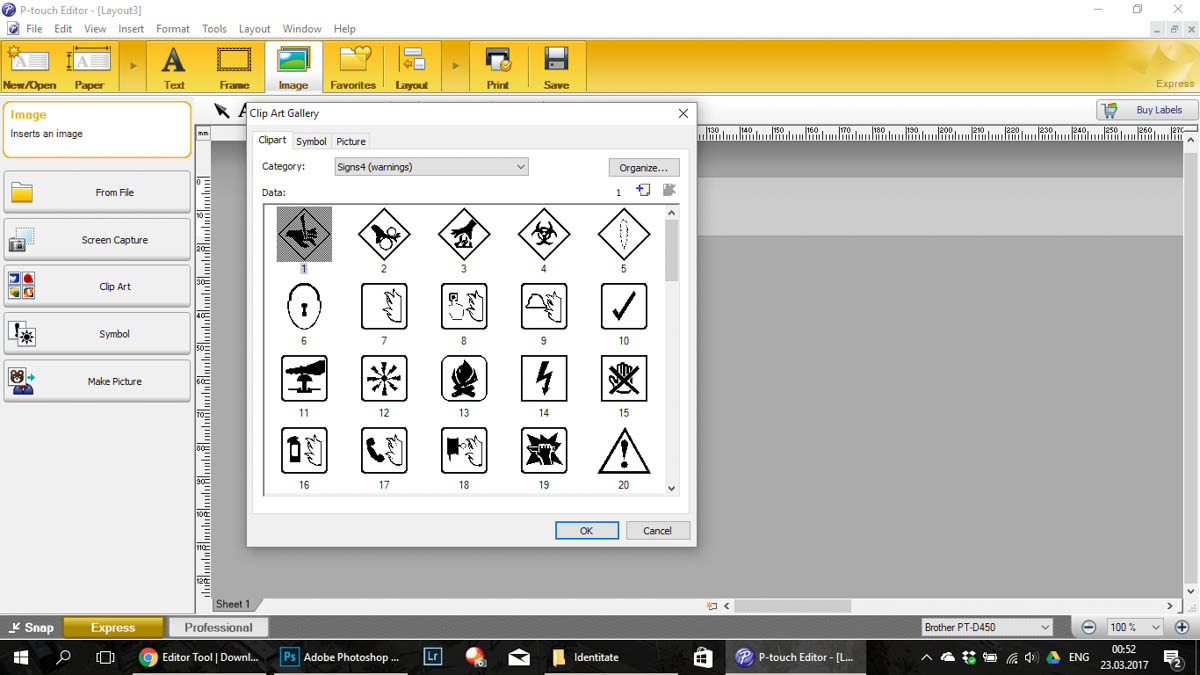The width and height of the screenshot is (1200, 675).
Task: Switch to Symbol tab in gallery
Action: pyautogui.click(x=311, y=142)
